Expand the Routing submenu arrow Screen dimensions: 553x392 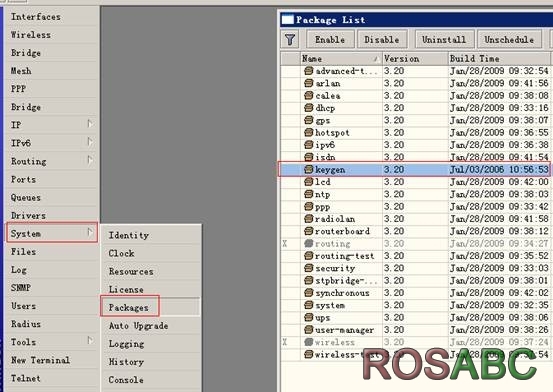(90, 161)
